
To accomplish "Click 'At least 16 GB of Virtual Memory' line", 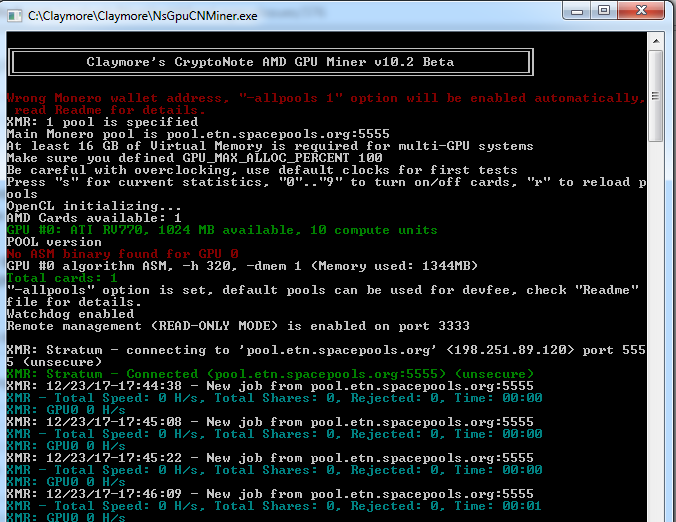I will [270, 146].
